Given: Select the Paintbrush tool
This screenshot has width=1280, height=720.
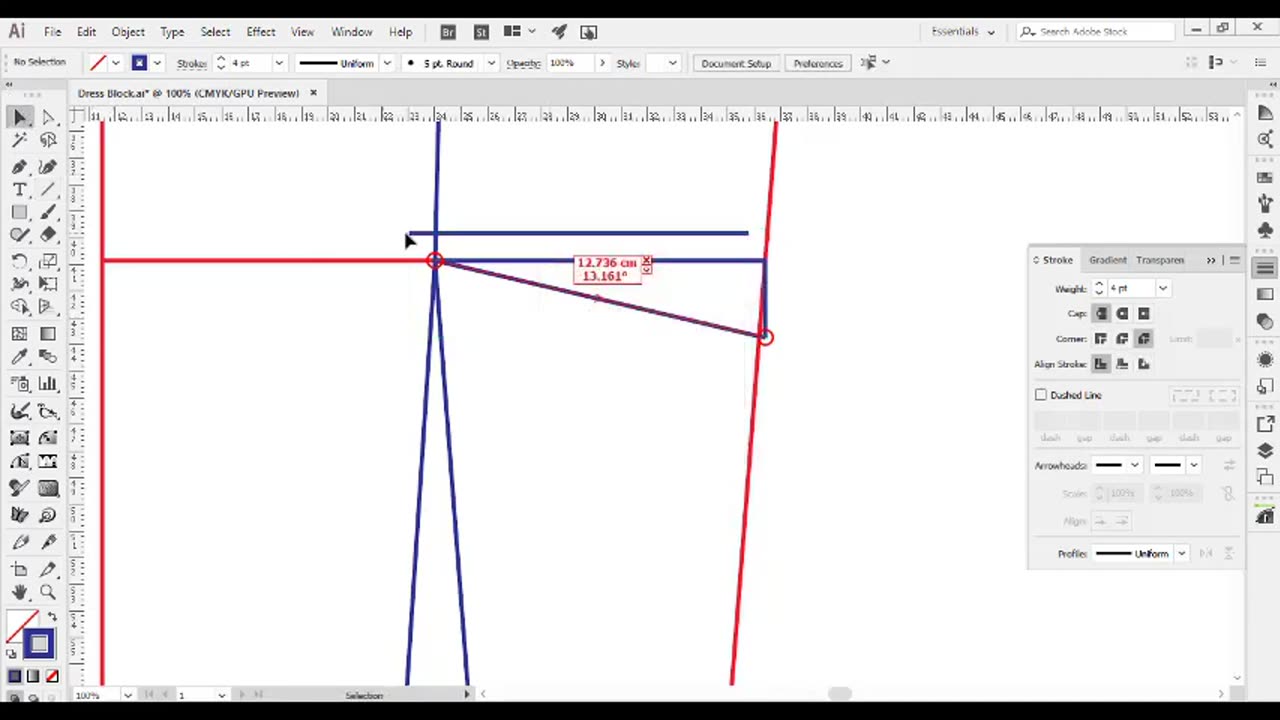Looking at the screenshot, I should (48, 212).
